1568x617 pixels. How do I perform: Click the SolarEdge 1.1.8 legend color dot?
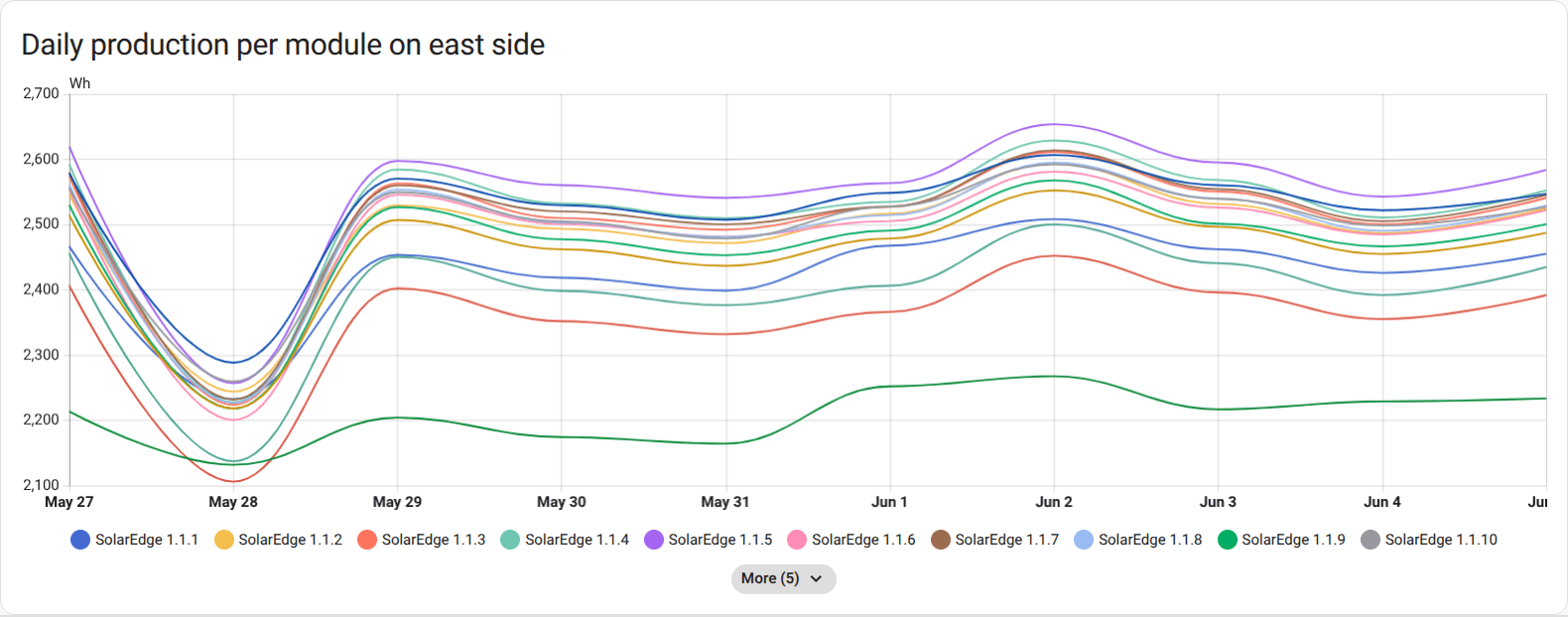(x=1083, y=540)
